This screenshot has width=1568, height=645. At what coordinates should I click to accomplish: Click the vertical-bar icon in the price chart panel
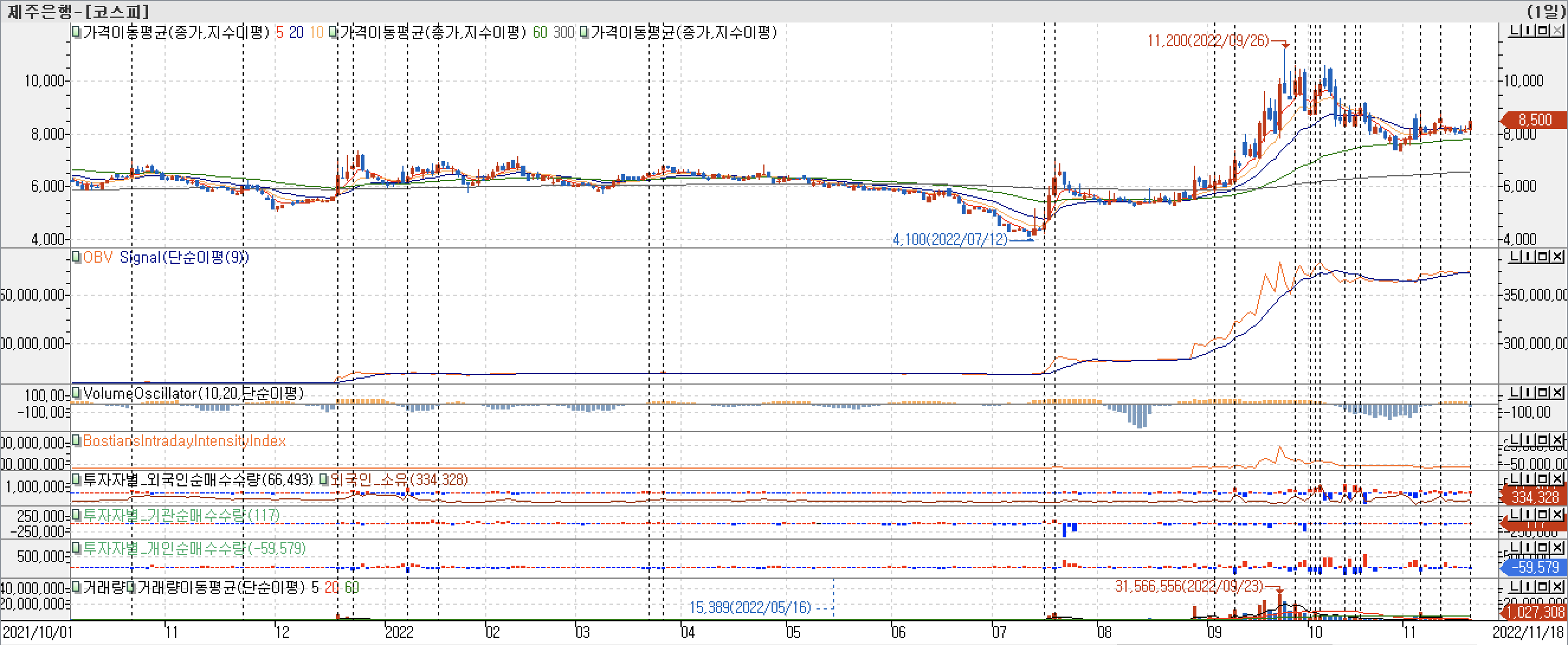point(1528,30)
